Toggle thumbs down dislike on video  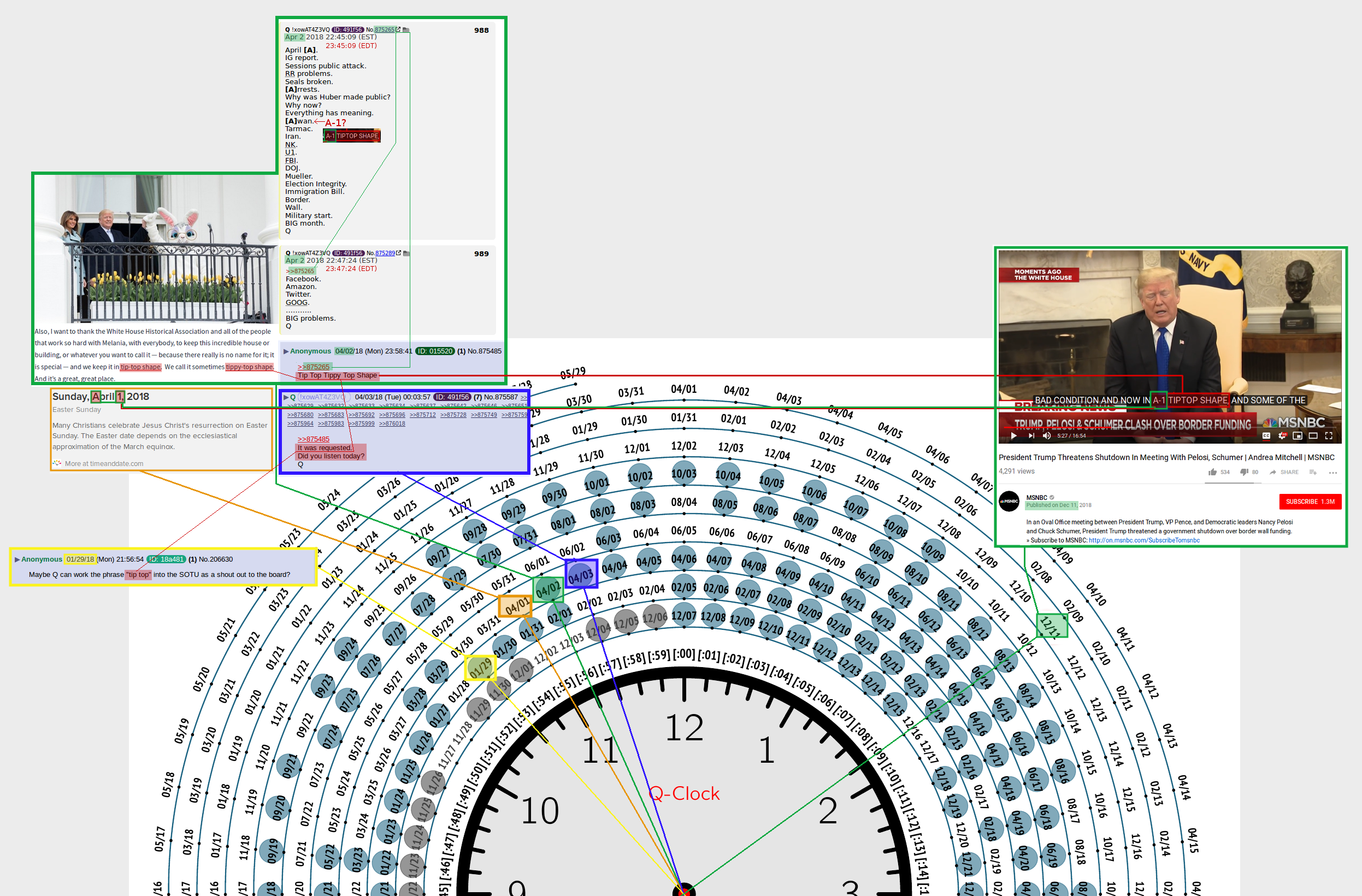[x=1243, y=473]
